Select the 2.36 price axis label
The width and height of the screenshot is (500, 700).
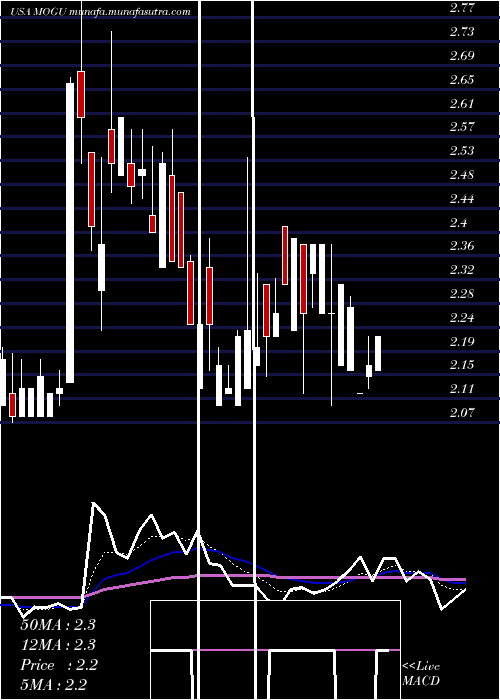click(462, 246)
